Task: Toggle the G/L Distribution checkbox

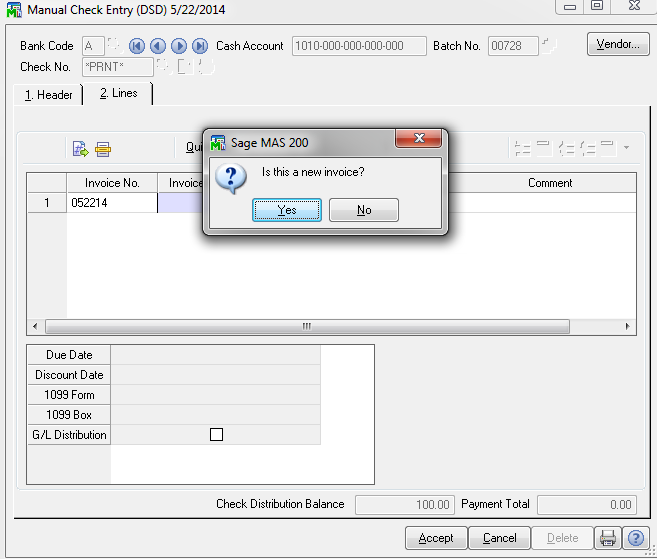Action: pos(216,435)
